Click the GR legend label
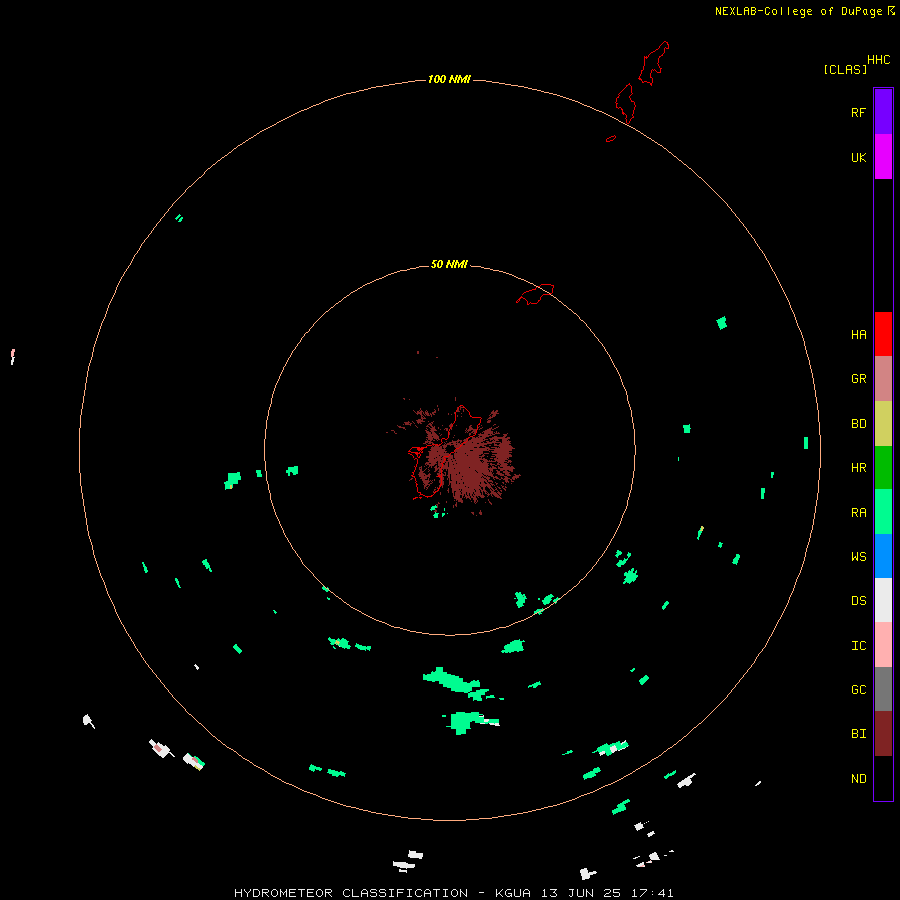 coord(859,379)
